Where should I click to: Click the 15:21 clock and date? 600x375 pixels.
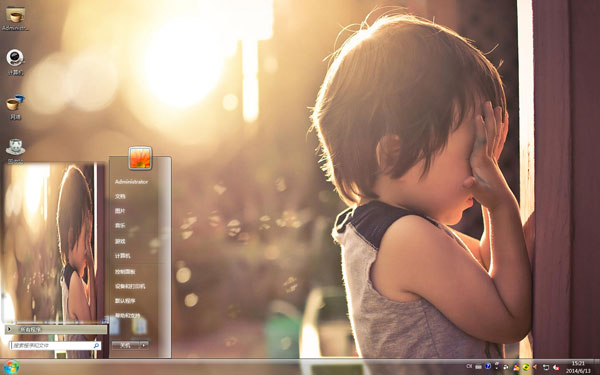pos(578,367)
